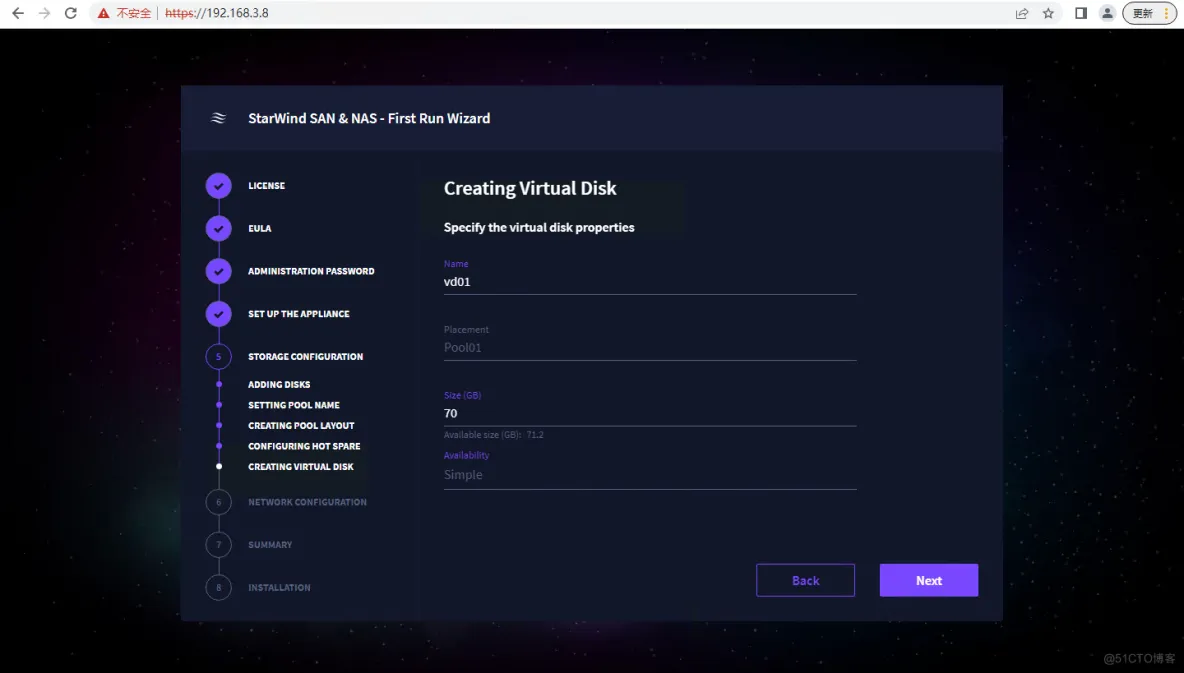This screenshot has width=1184, height=673.
Task: Open the browser profile icon
Action: (1107, 13)
